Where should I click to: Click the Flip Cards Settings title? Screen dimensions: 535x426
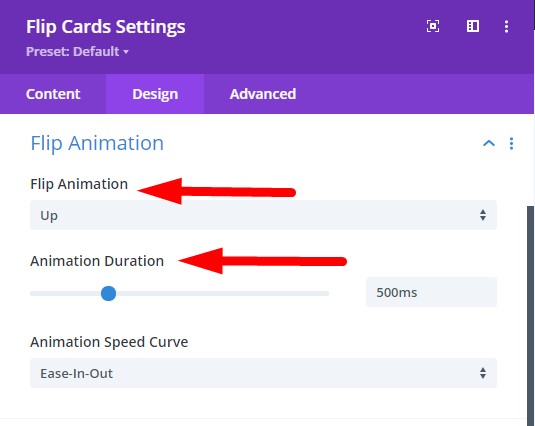(106, 27)
